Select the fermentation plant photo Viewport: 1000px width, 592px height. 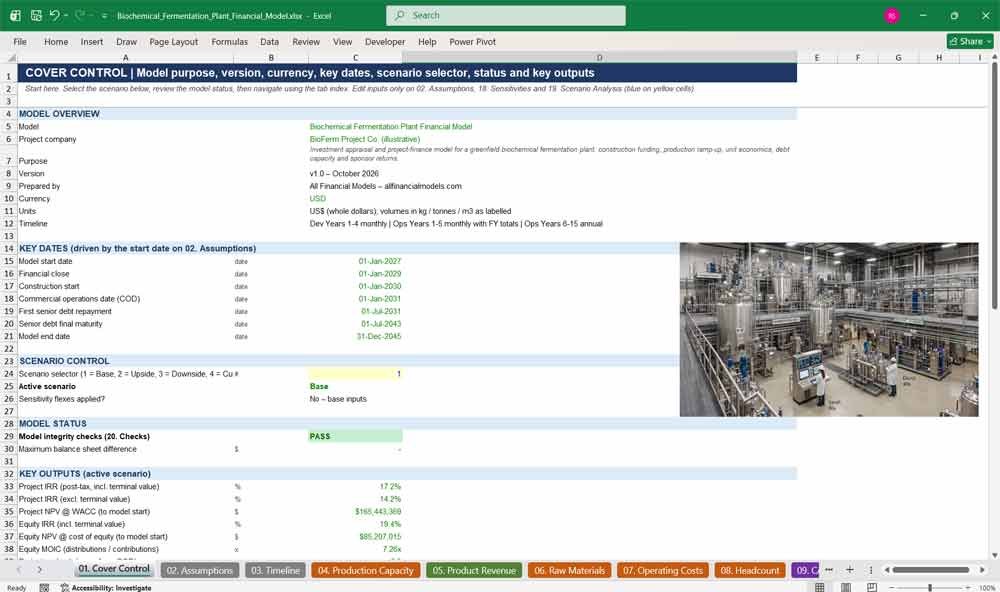829,329
